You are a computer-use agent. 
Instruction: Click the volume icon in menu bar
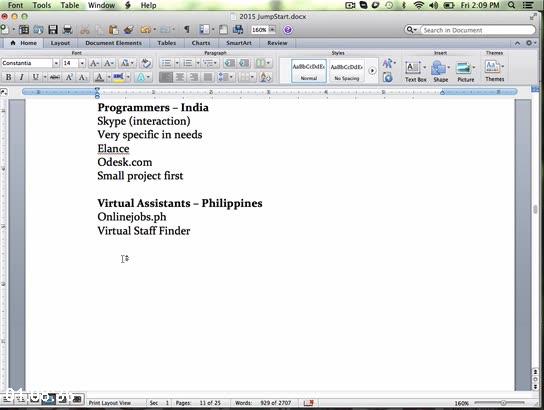[433, 5]
